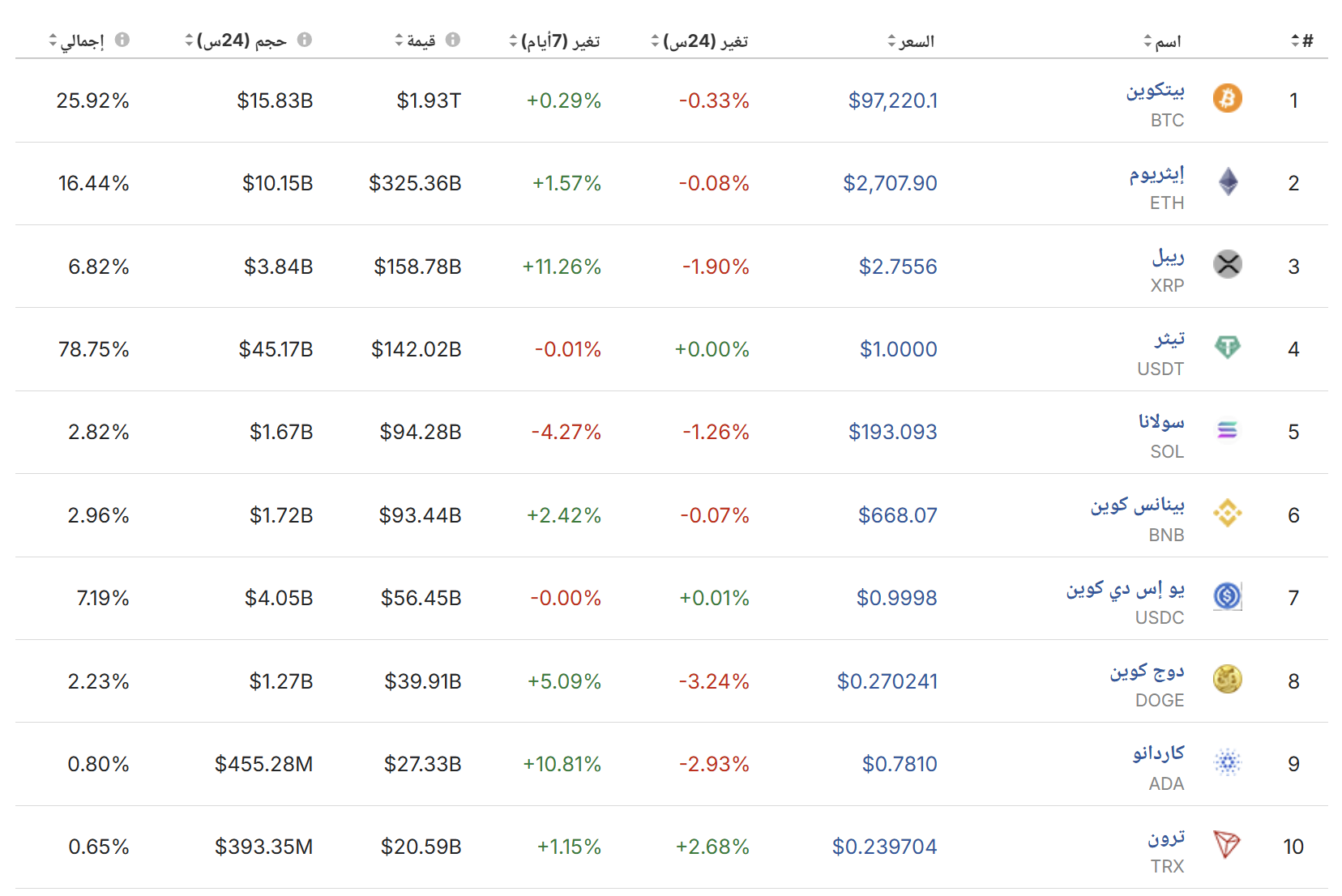Click the Ethereum diamond logo icon

point(1228,181)
